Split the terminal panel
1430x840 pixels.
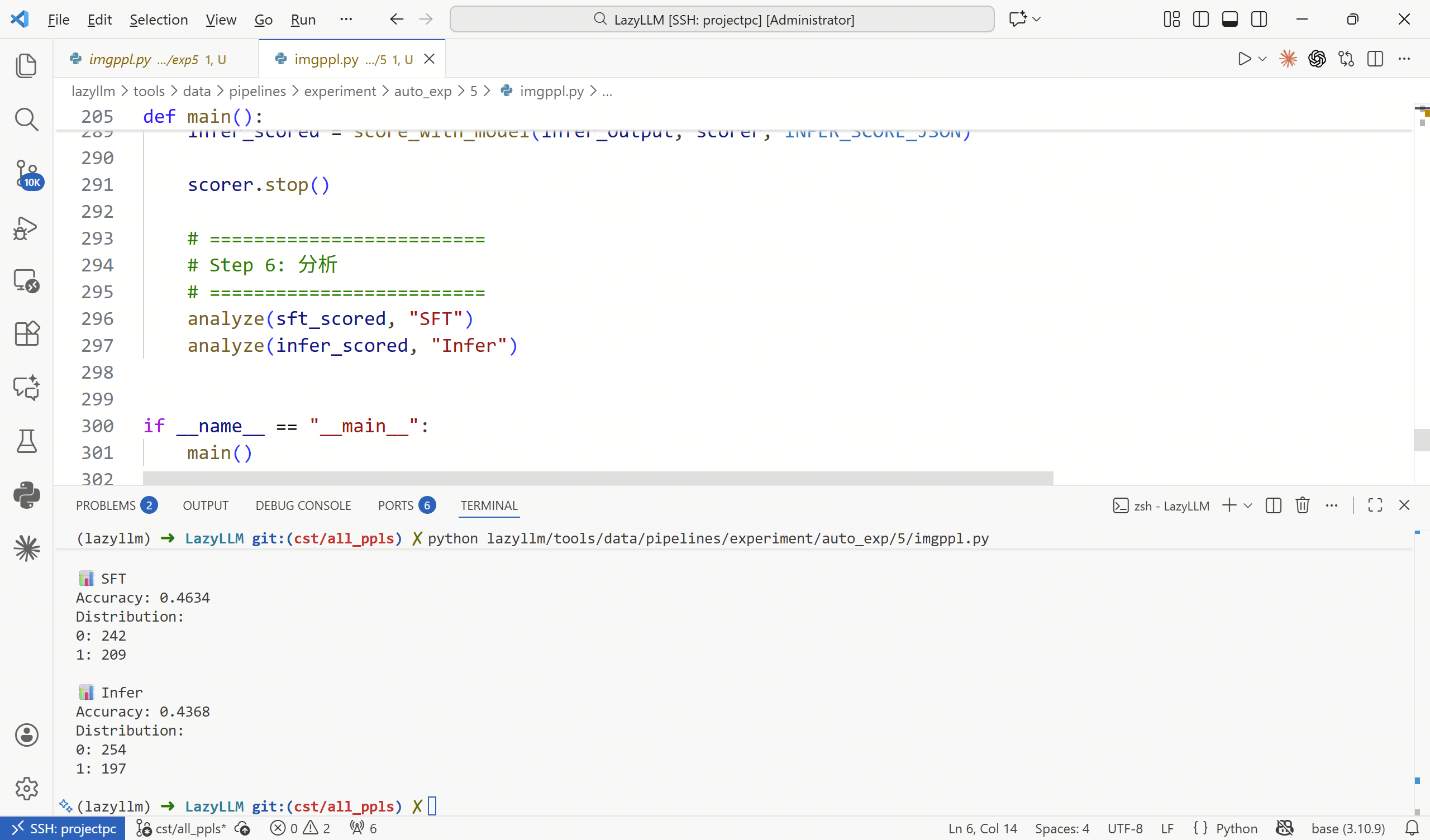coord(1274,505)
